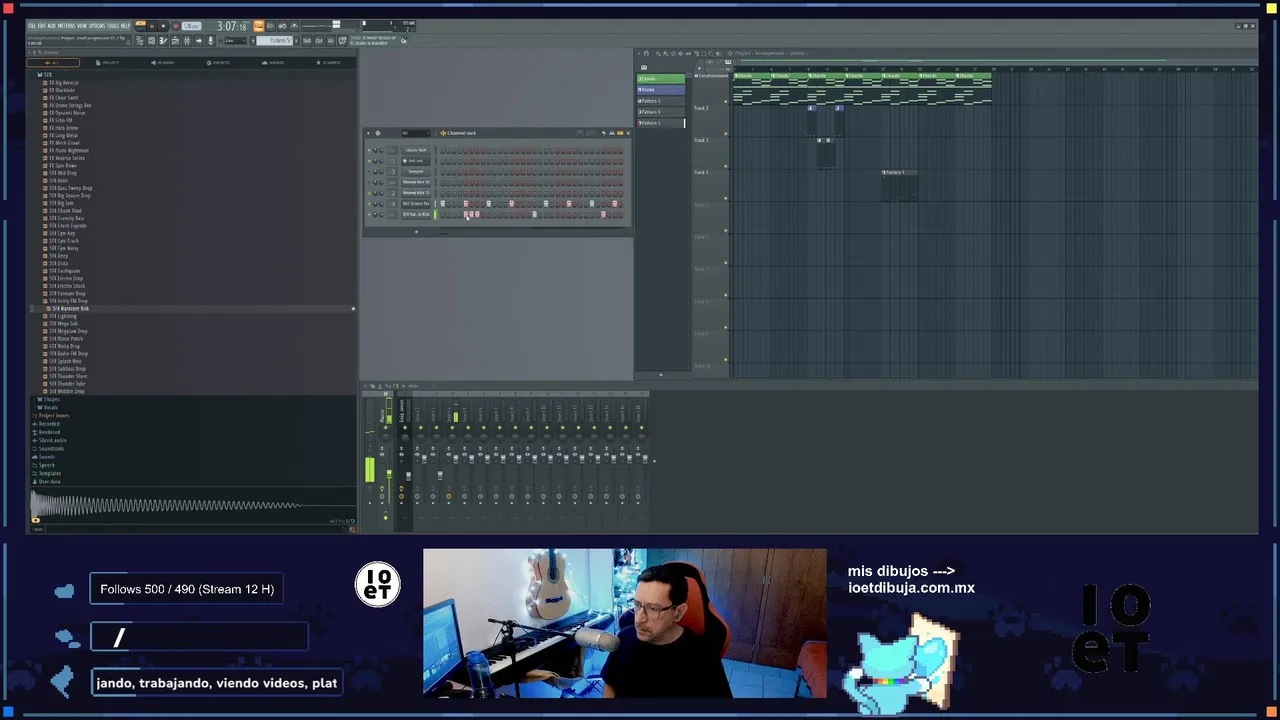Arm the record button in transport
This screenshot has height=720, width=1280.
coord(176,26)
